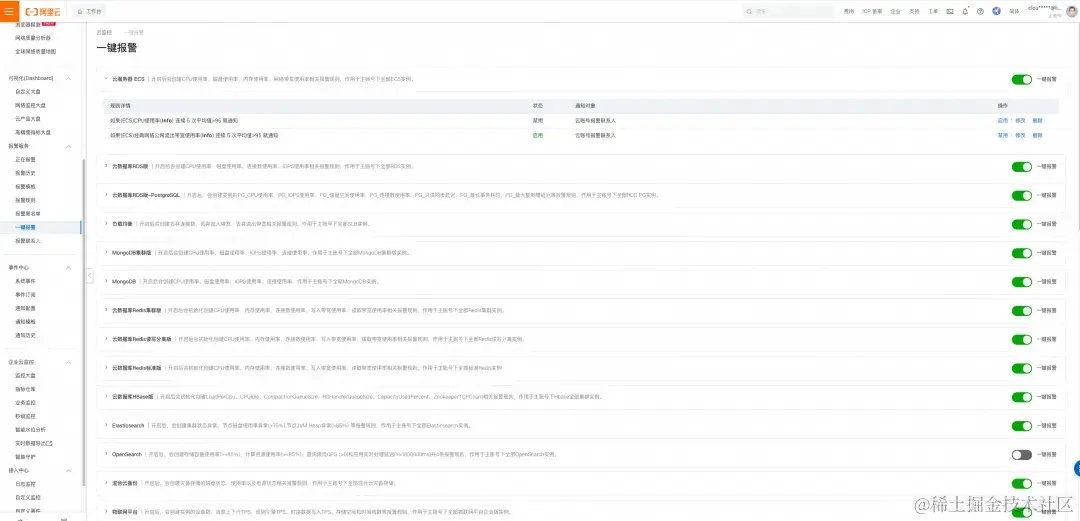The height and width of the screenshot is (521, 1080).
Task: Expand the 负载均衡 row
Action: tap(106, 224)
